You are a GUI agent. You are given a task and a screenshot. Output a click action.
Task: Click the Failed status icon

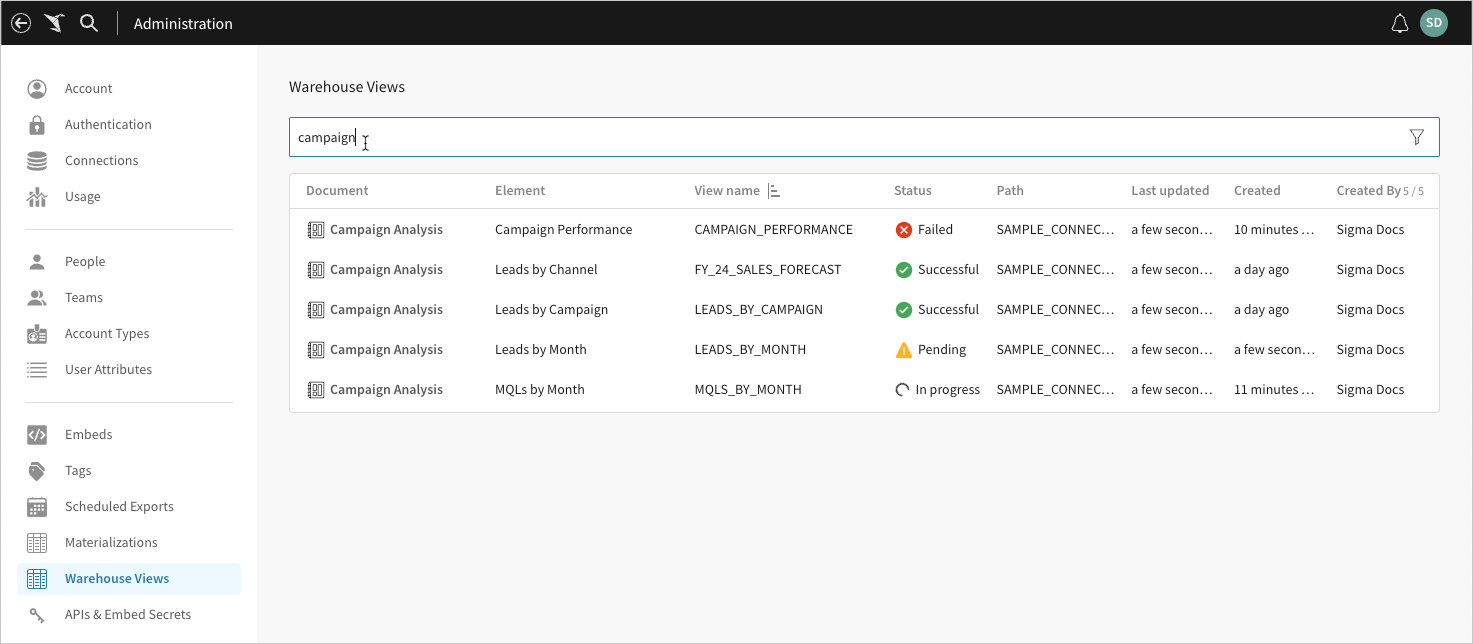click(903, 230)
